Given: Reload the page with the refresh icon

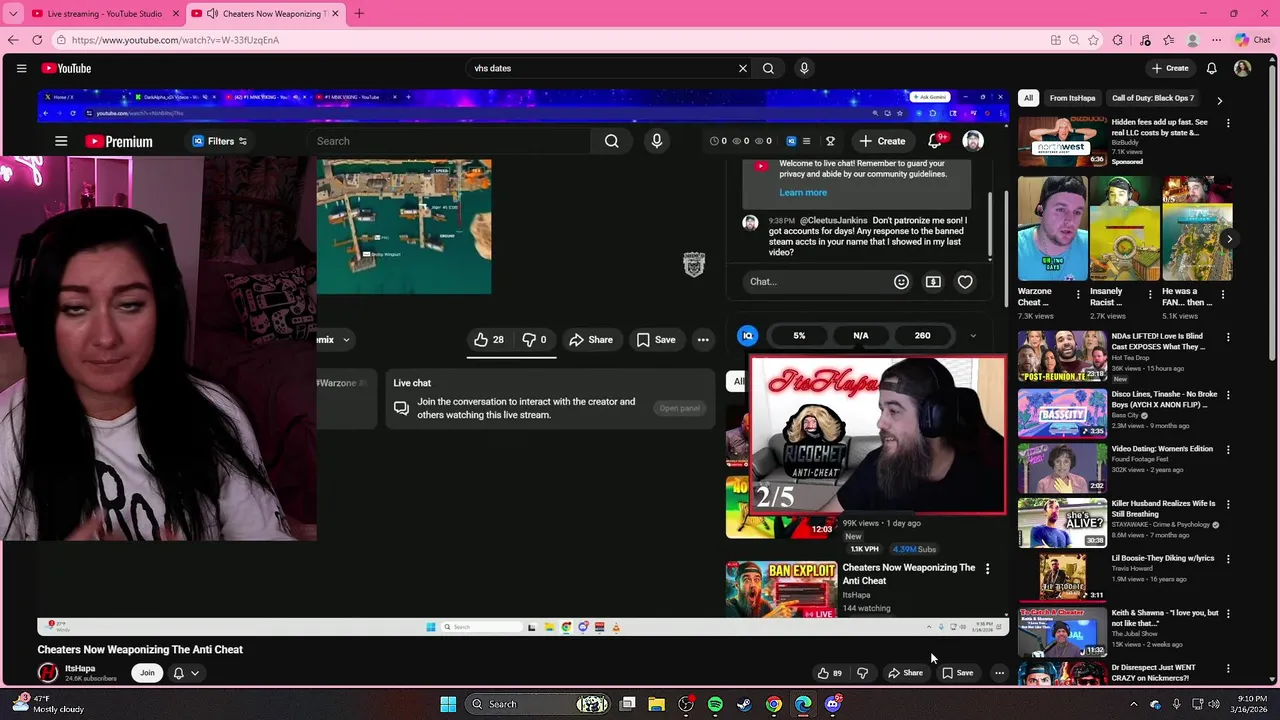Looking at the screenshot, I should [37, 40].
